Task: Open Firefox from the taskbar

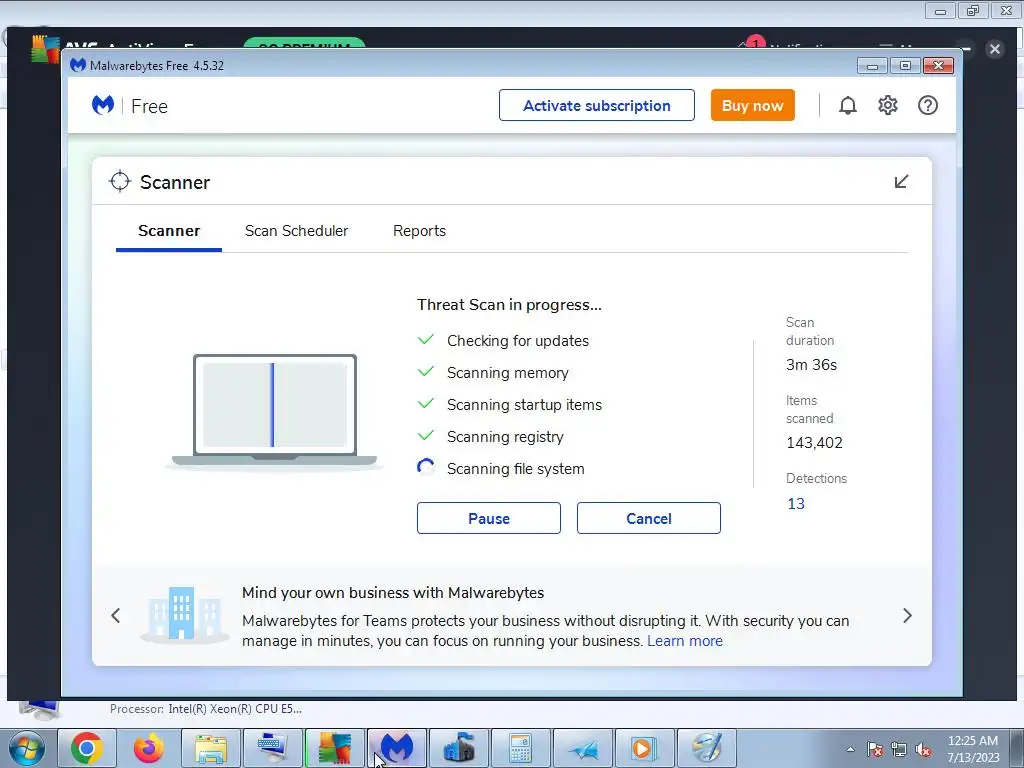Action: [149, 748]
